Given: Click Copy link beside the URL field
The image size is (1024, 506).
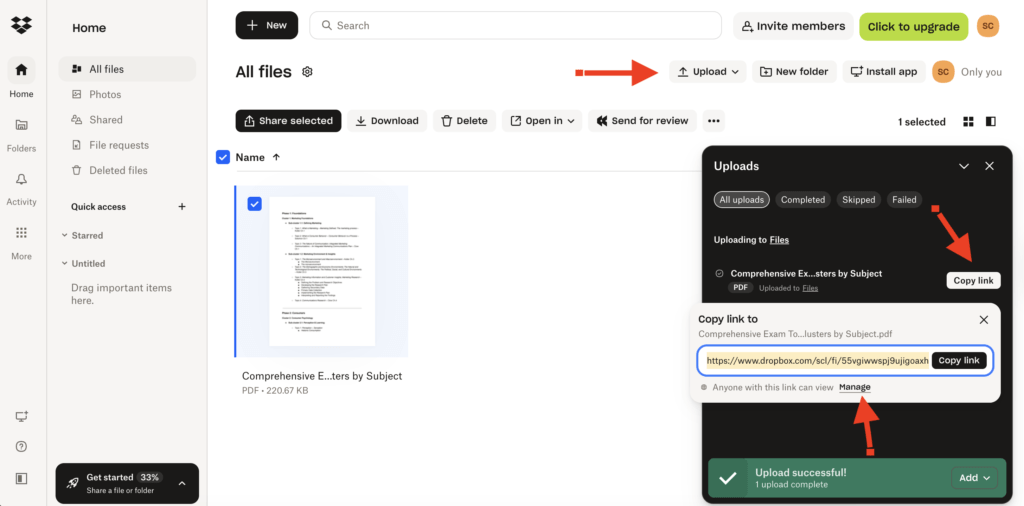Looking at the screenshot, I should pos(959,360).
